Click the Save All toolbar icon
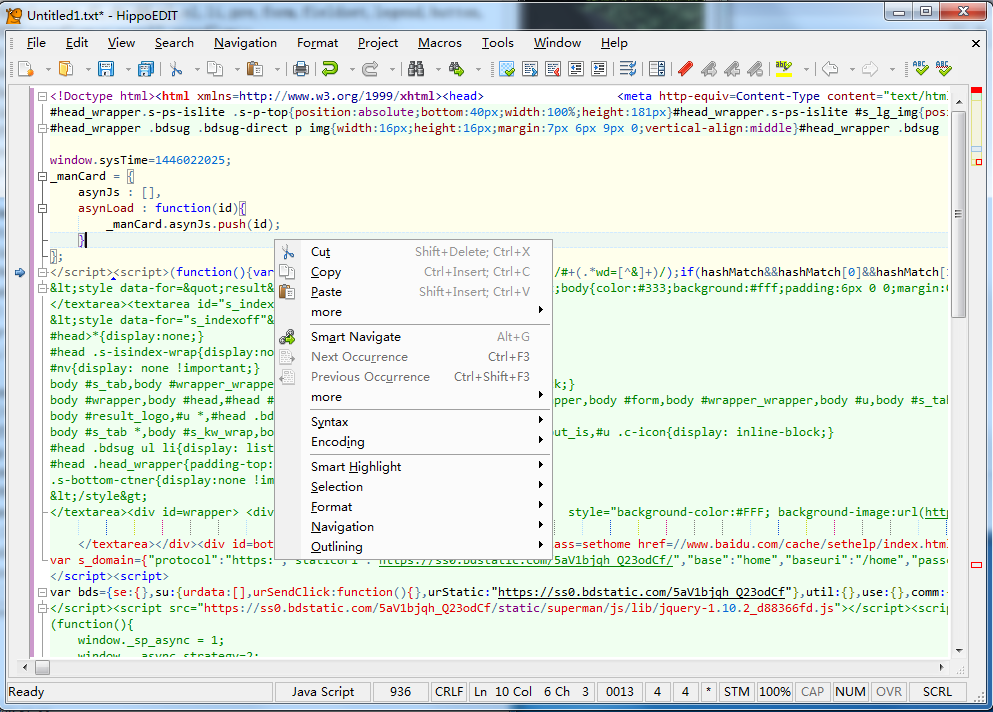 click(146, 69)
